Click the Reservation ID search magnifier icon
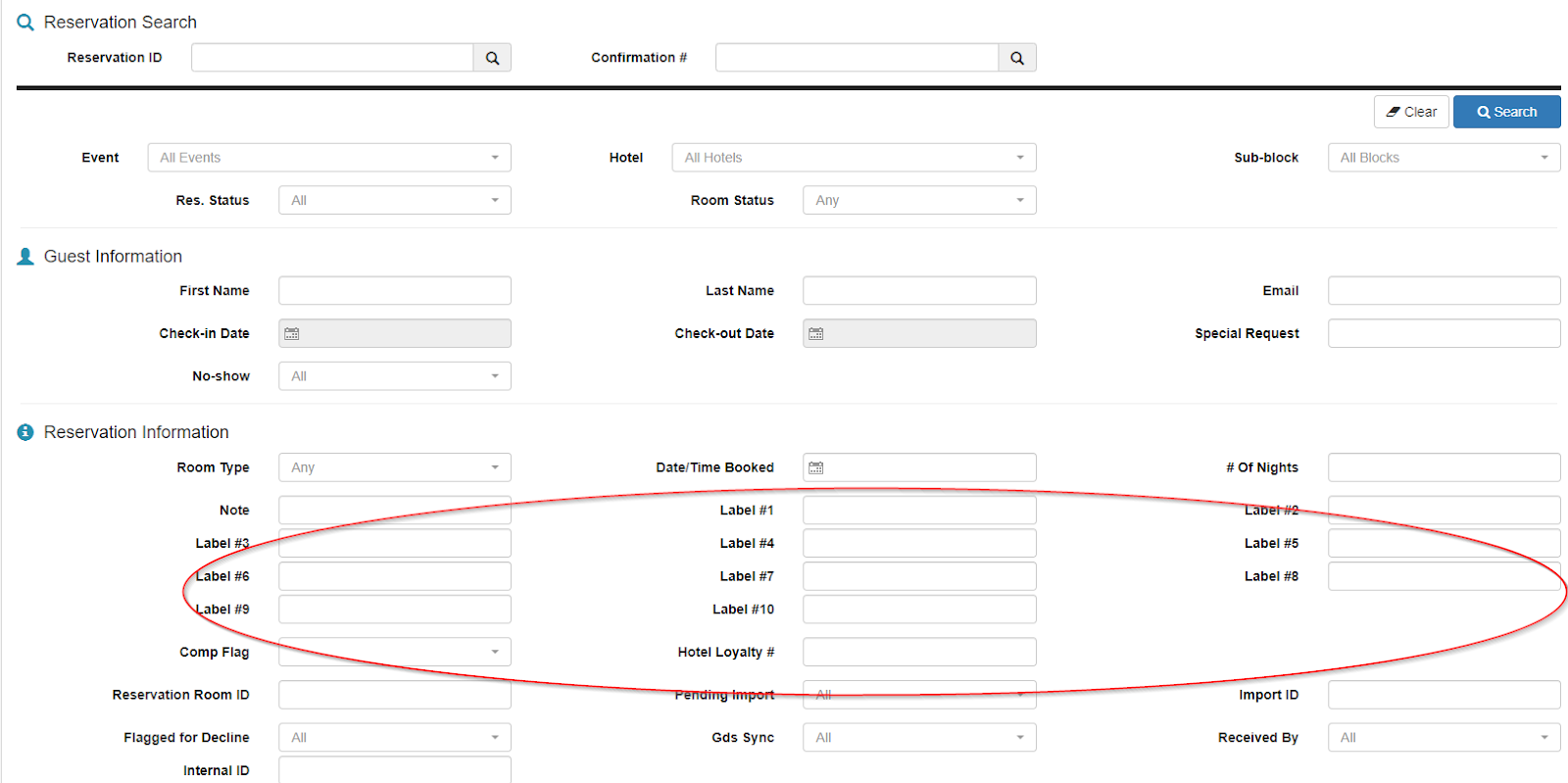Screen dimensions: 1568x783 pyautogui.click(x=492, y=58)
